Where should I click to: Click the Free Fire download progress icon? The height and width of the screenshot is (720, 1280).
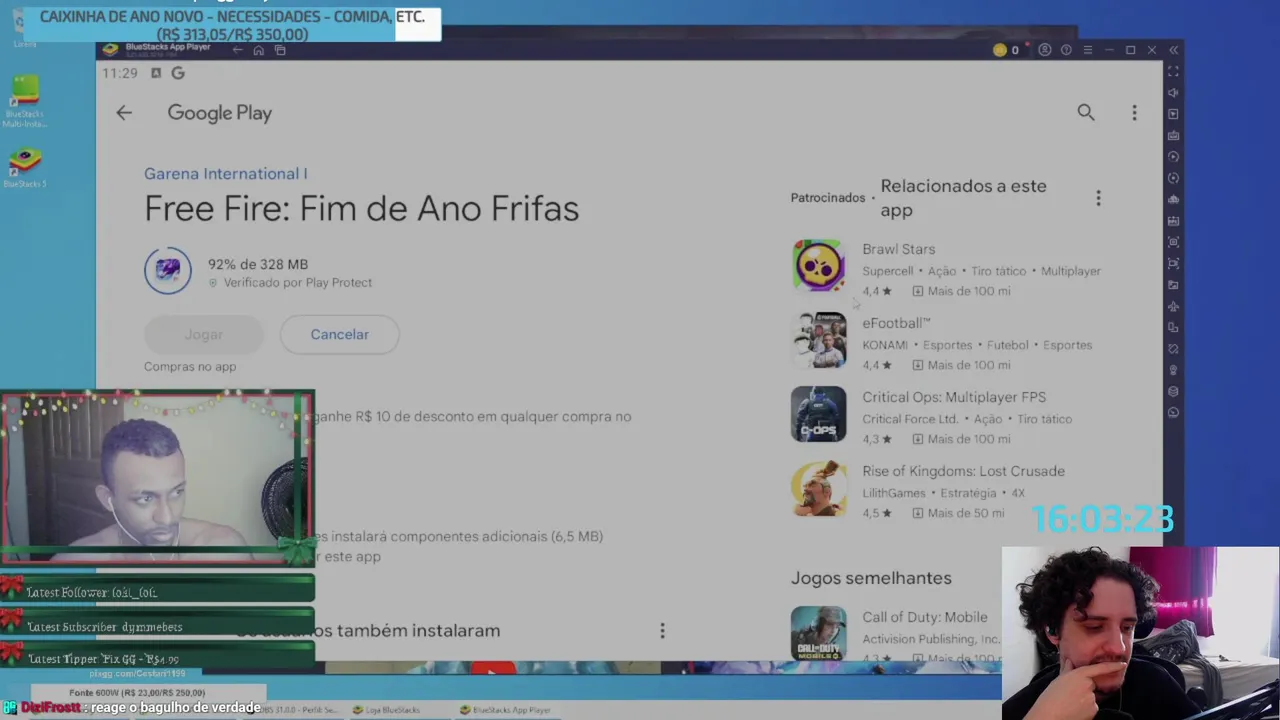pos(168,270)
